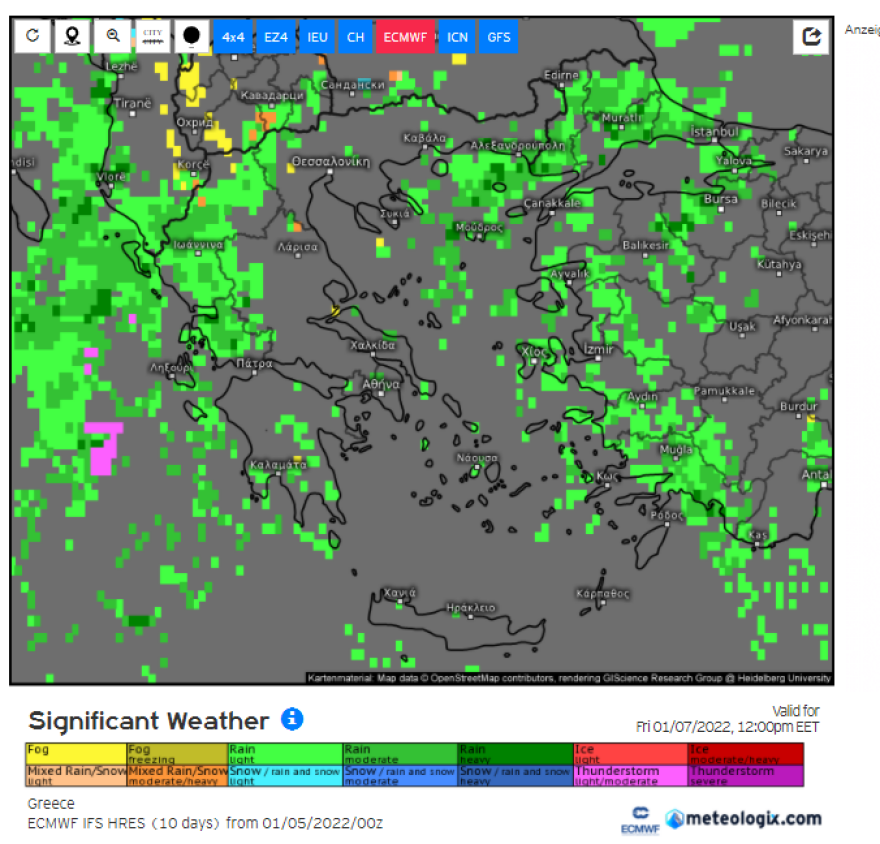Viewport: 880px width, 844px height.
Task: Select the 4x4 model tab
Action: [x=233, y=37]
